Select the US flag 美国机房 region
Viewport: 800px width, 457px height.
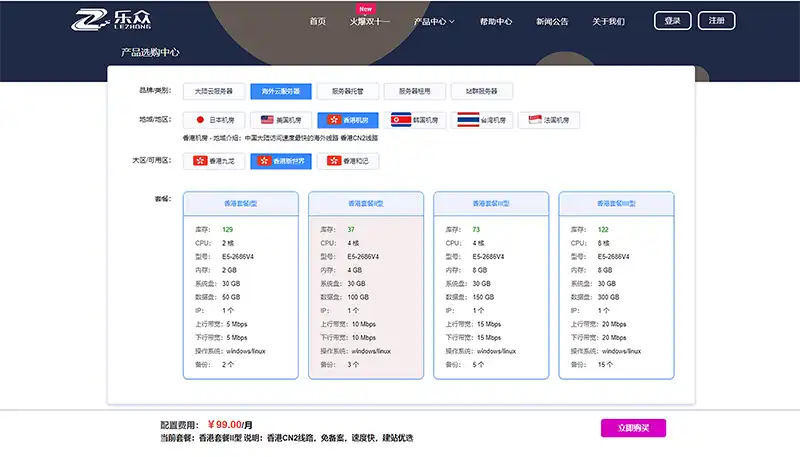point(281,120)
